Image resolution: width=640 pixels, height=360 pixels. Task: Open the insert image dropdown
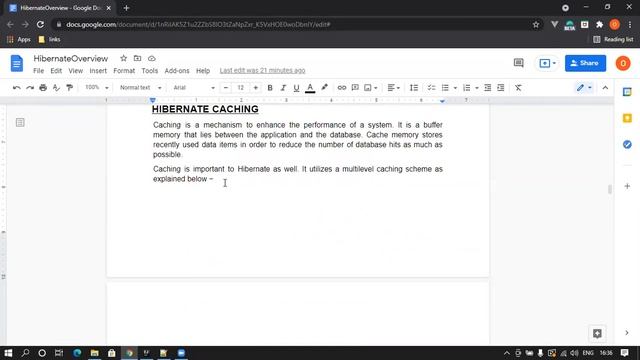(x=371, y=88)
